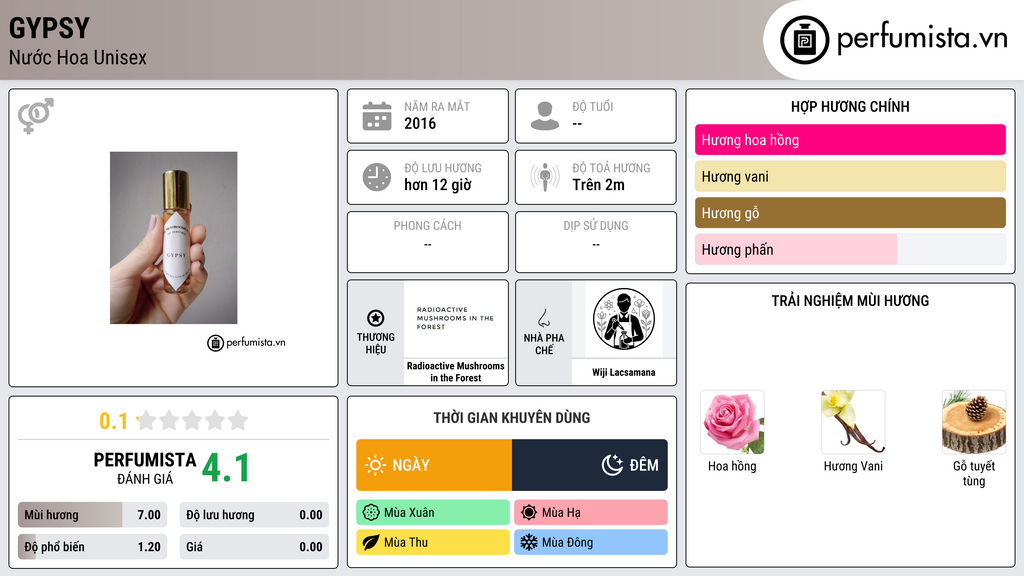Choose the Mùa Xuân season tile
This screenshot has width=1024, height=576.
[x=433, y=513]
